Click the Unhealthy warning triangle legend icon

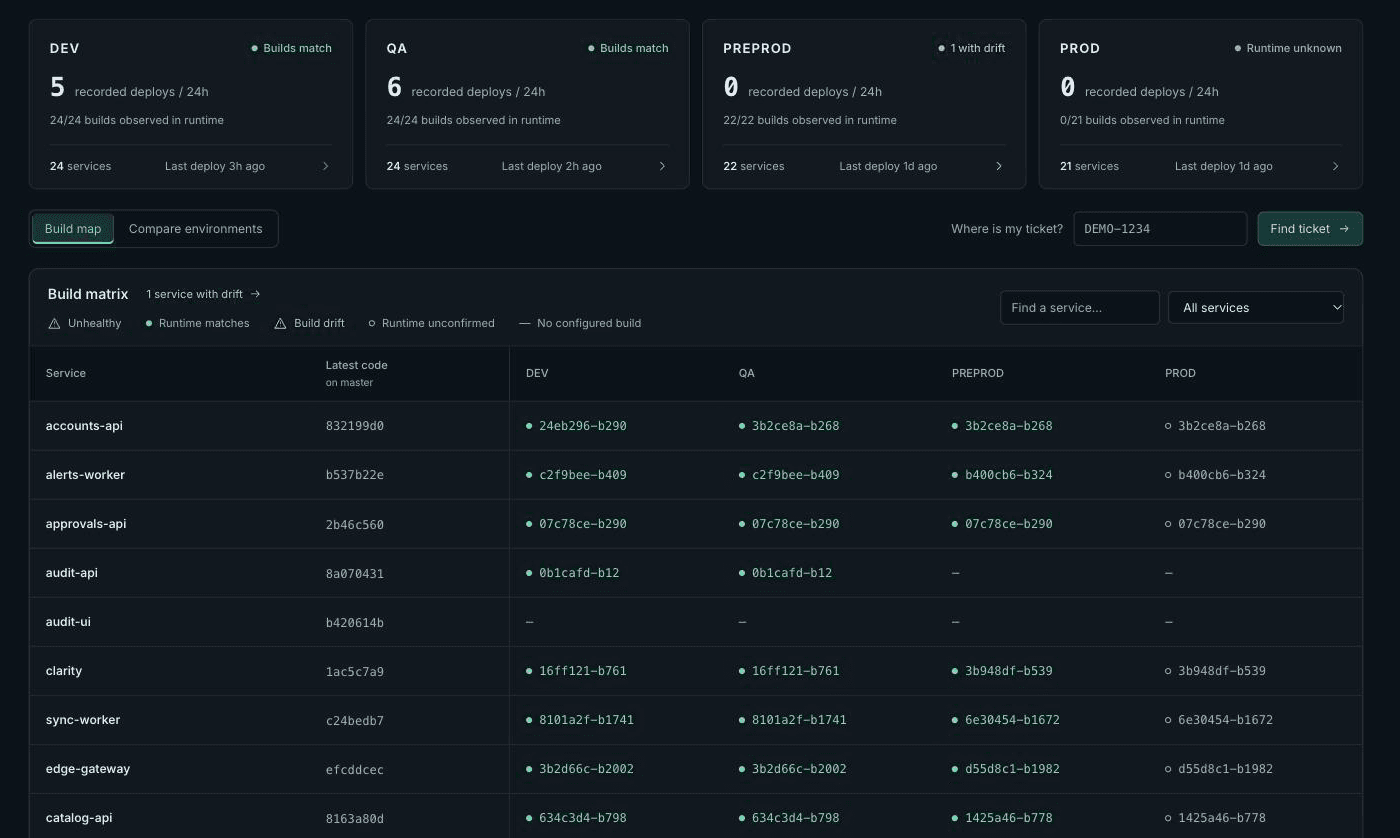(54, 323)
